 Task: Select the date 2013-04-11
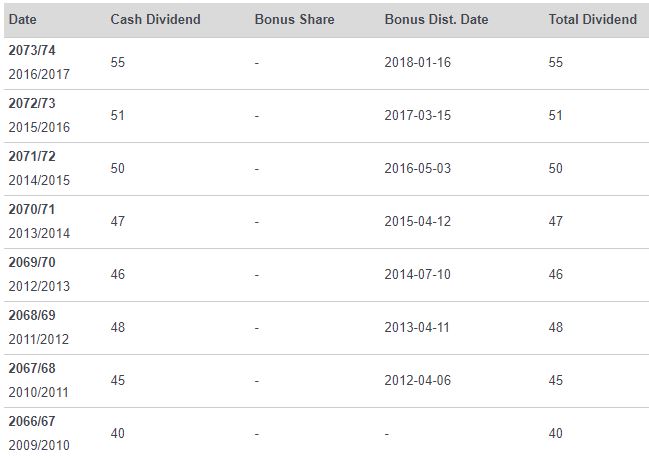tap(417, 327)
